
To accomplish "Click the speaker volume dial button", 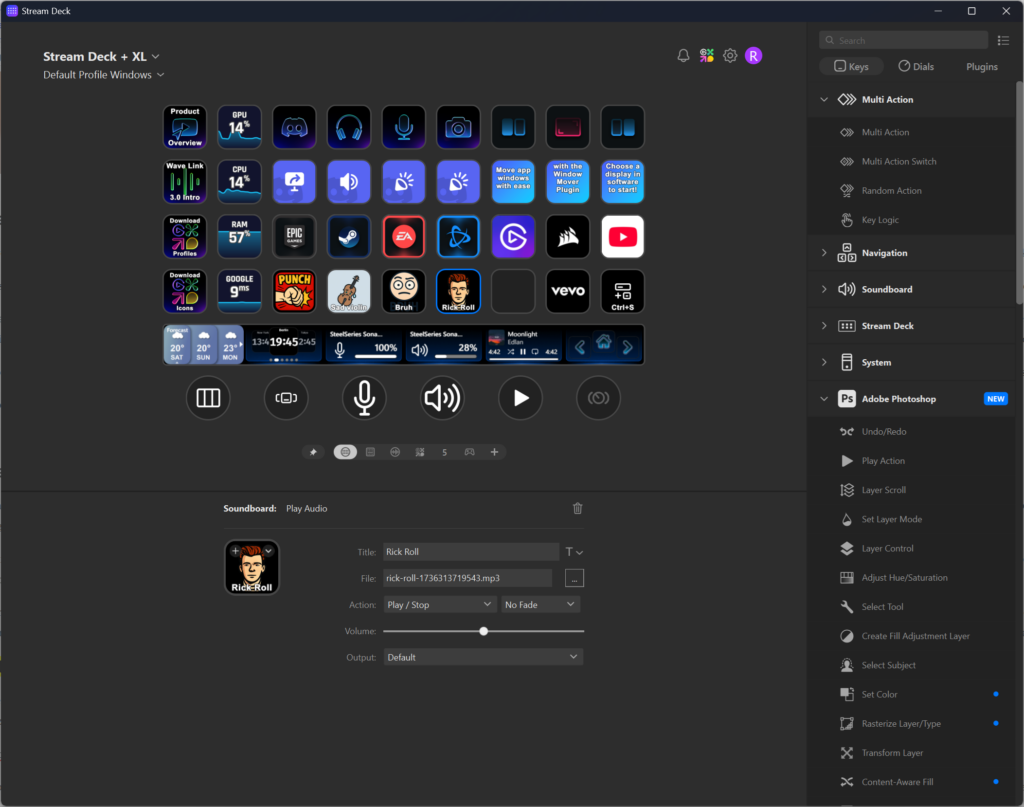I will click(442, 398).
